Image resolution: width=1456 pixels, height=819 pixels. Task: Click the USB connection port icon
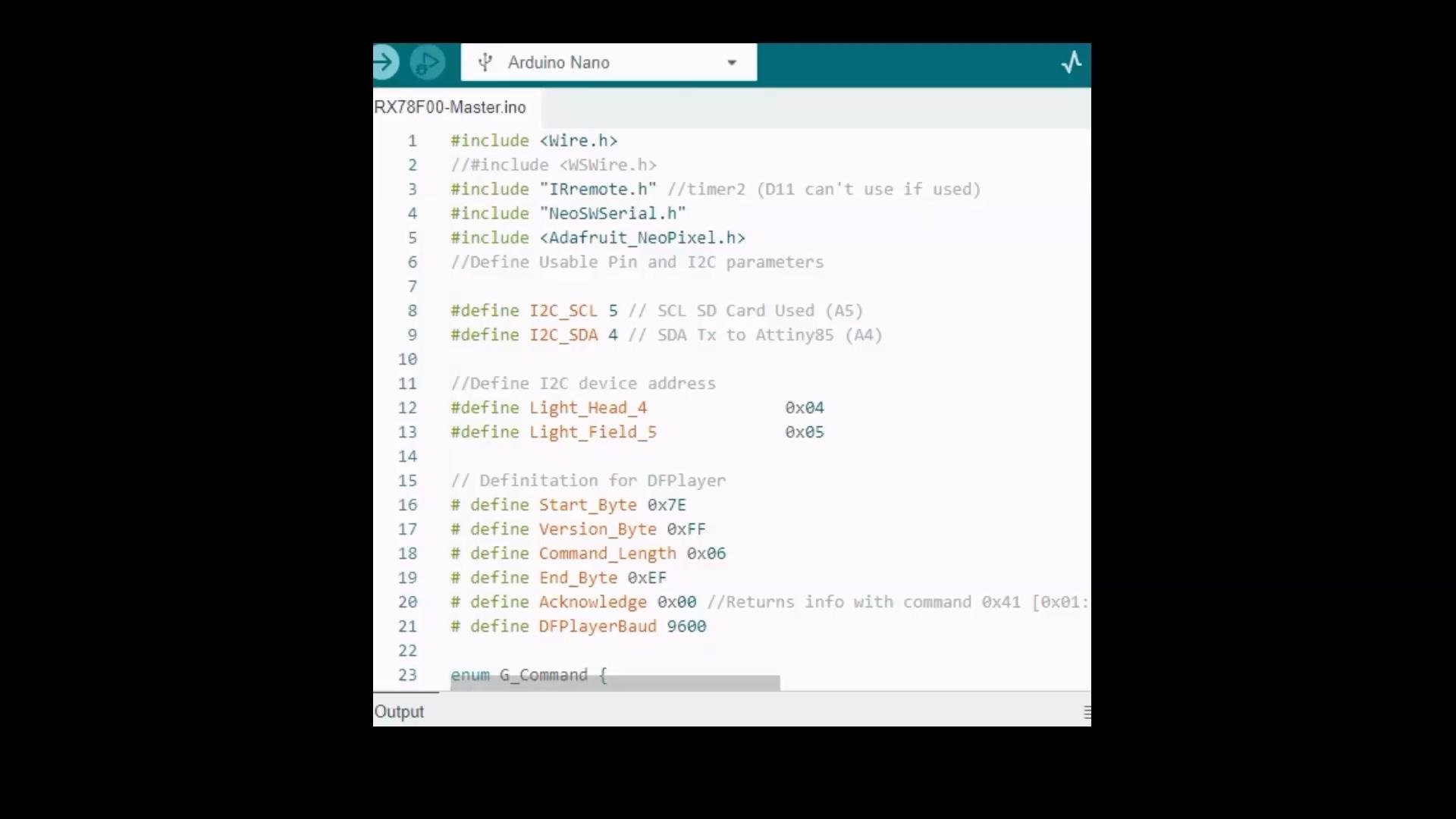(x=484, y=62)
